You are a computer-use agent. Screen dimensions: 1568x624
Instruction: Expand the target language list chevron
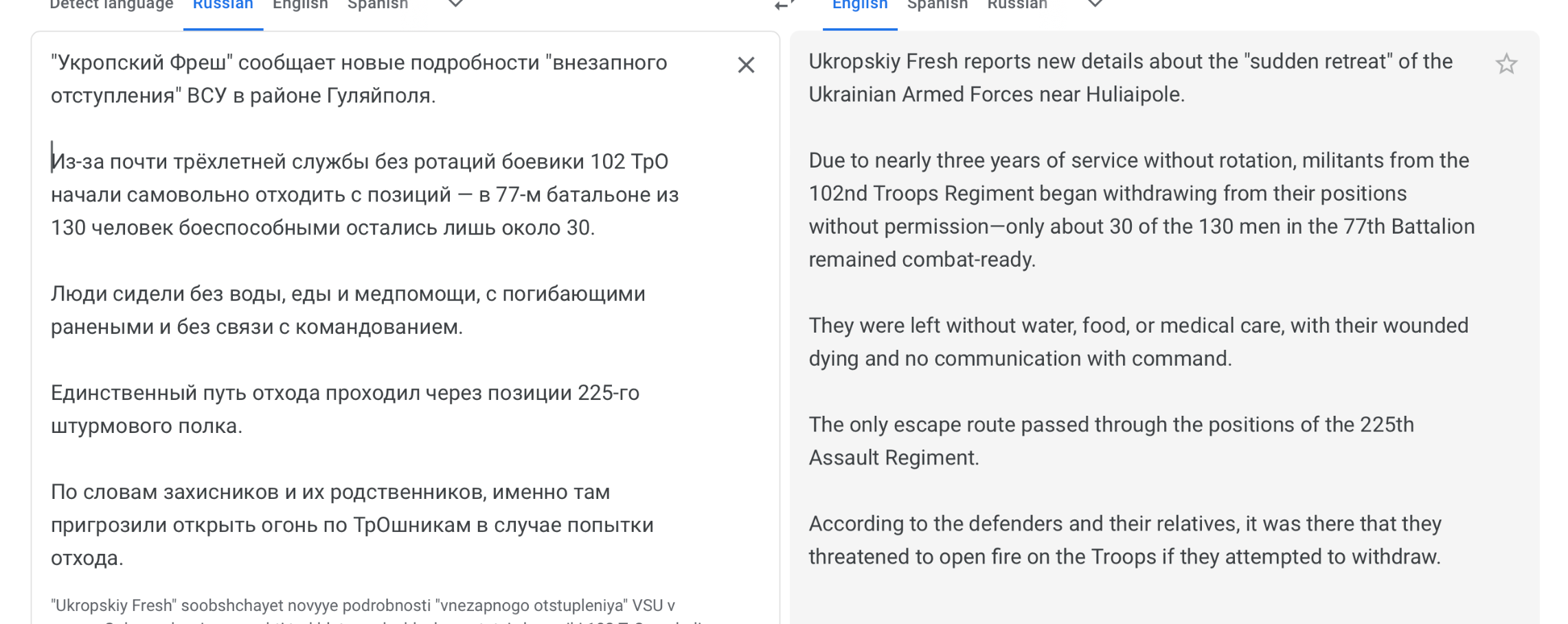click(1095, 4)
